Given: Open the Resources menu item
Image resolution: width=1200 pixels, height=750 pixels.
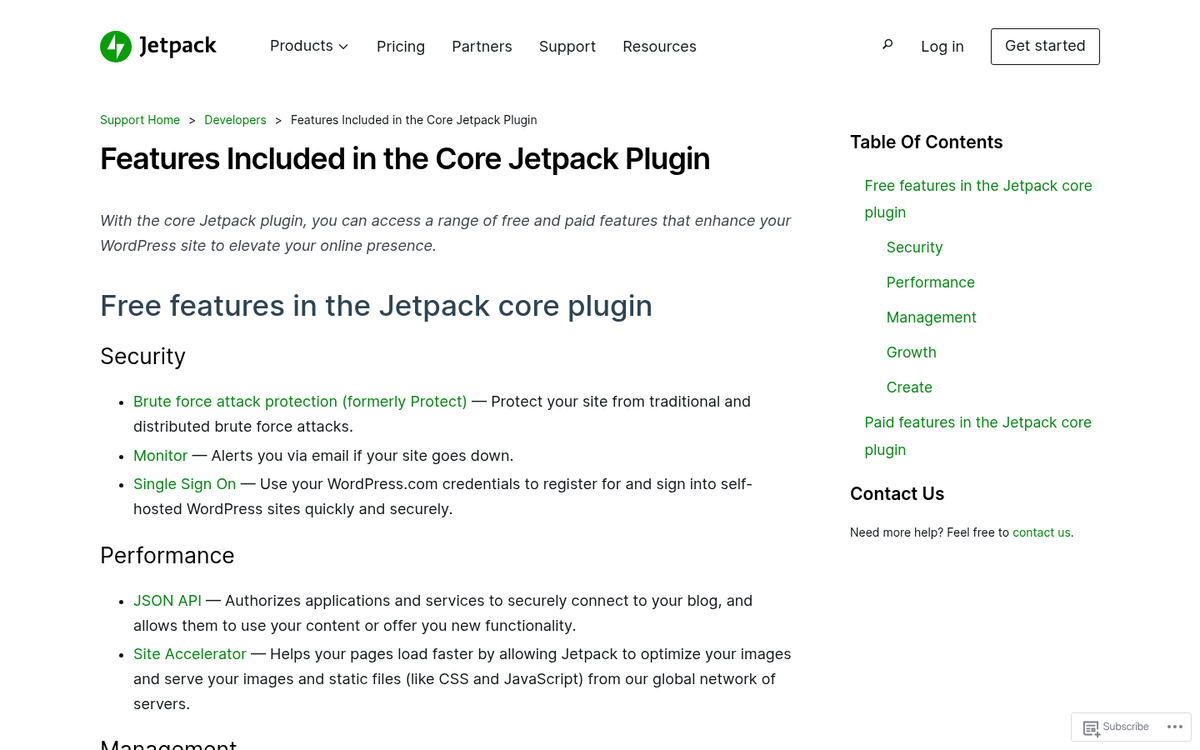Looking at the screenshot, I should point(659,46).
